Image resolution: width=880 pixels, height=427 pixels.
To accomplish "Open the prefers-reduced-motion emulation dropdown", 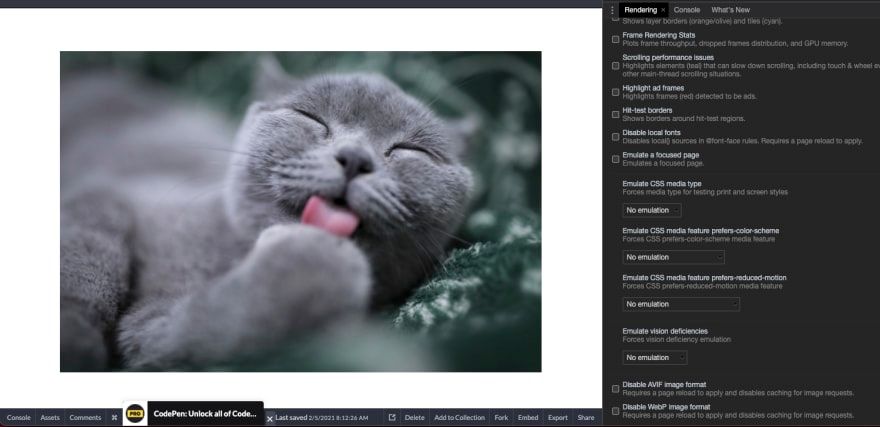I will 681,304.
